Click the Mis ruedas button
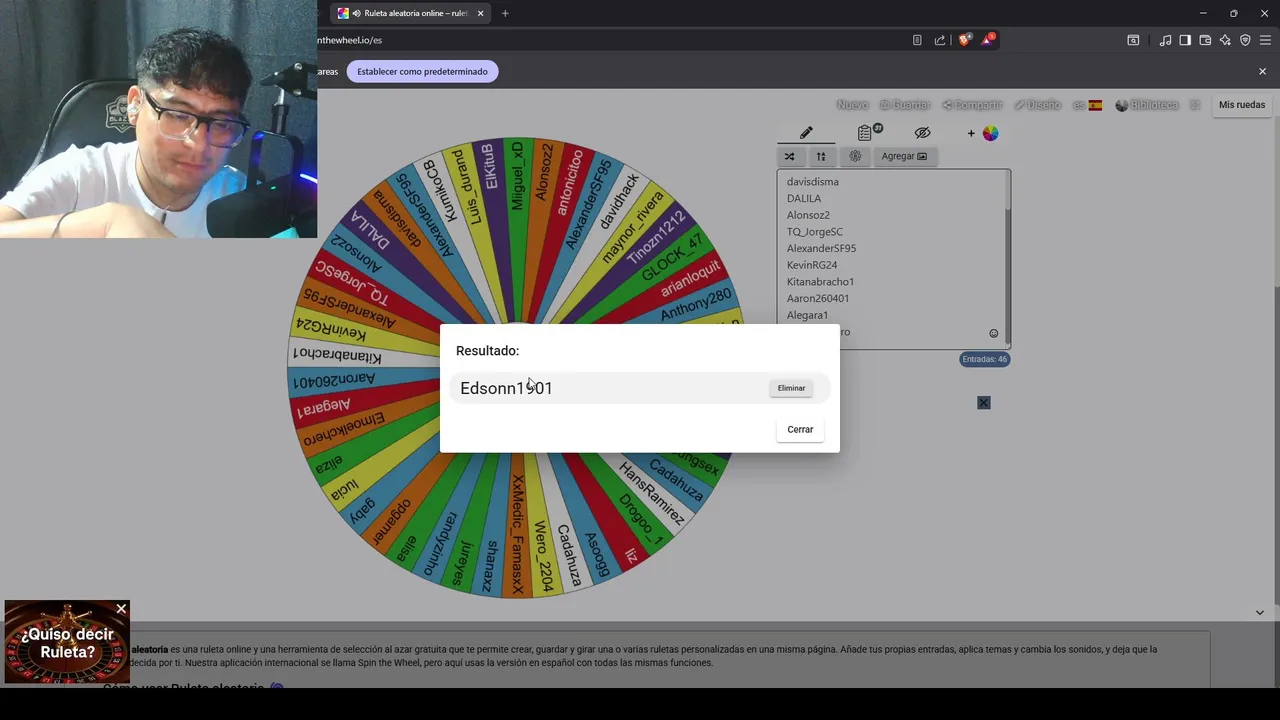1280x720 pixels. 1242,105
